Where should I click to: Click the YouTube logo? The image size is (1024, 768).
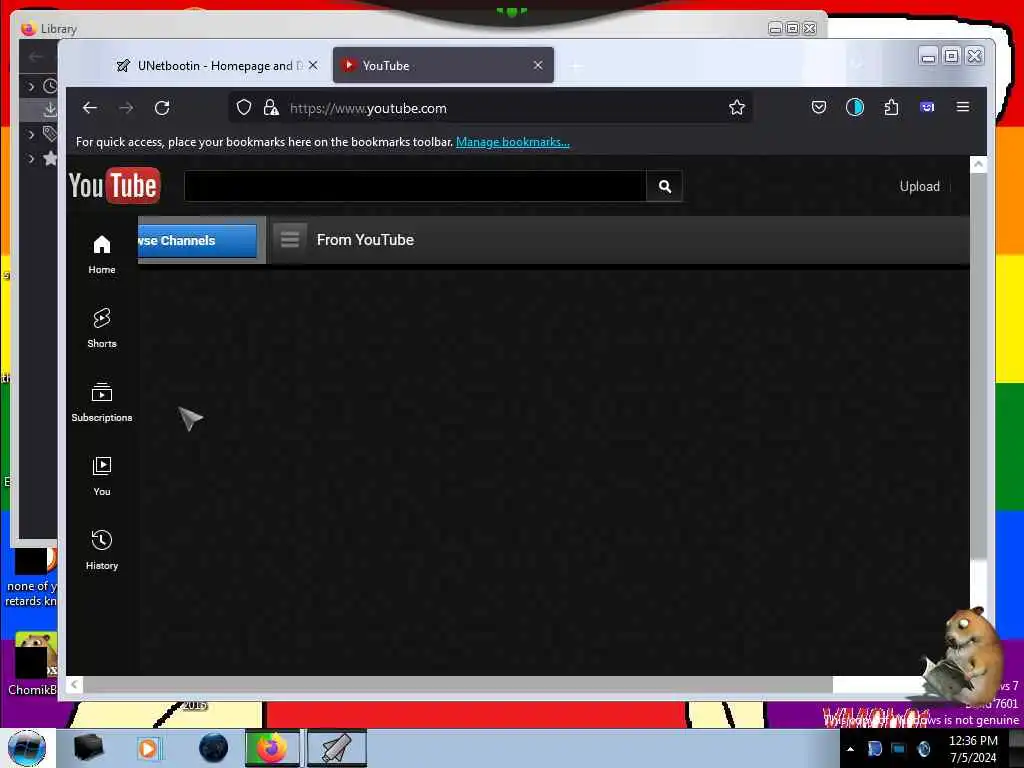click(x=114, y=186)
